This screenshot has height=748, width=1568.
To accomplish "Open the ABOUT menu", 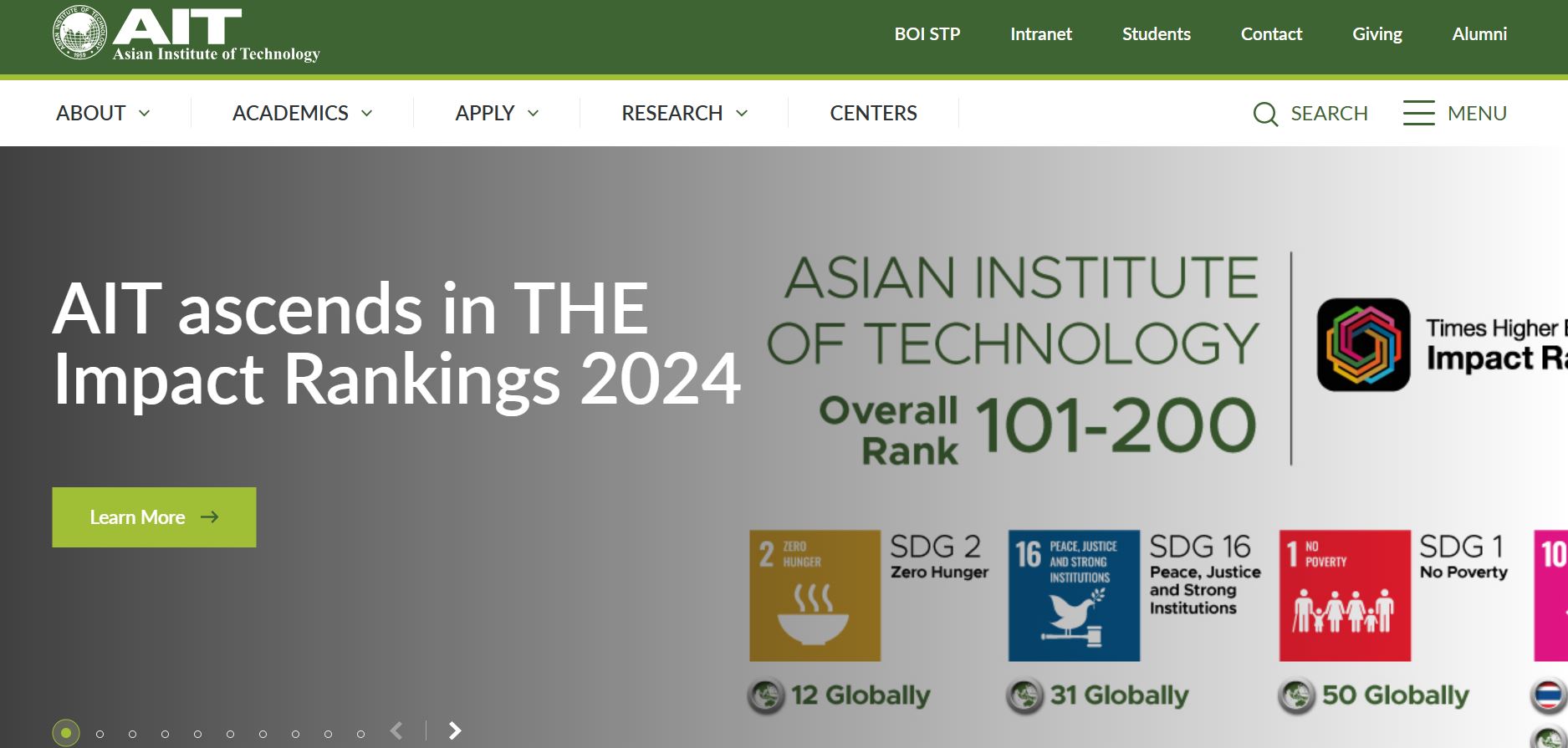I will coord(90,113).
